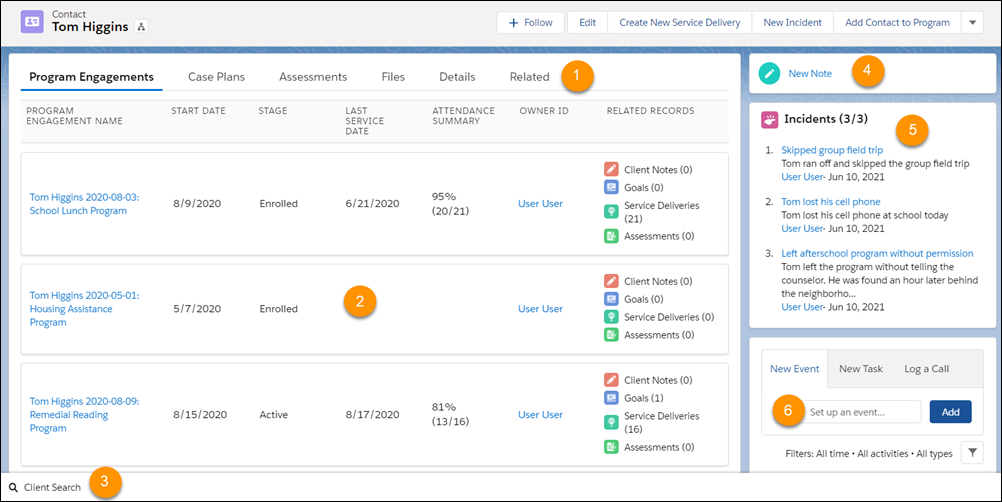Viewport: 1002px width, 502px height.
Task: Click the Attendance Summary column header
Action: tap(463, 116)
